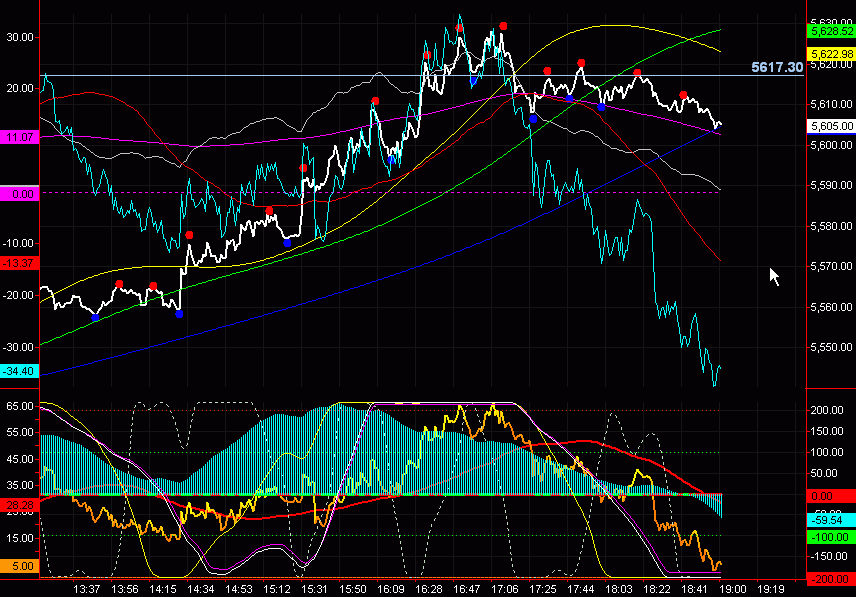
Task: Click the 5,570.00 price axis label
Action: pyautogui.click(x=831, y=266)
